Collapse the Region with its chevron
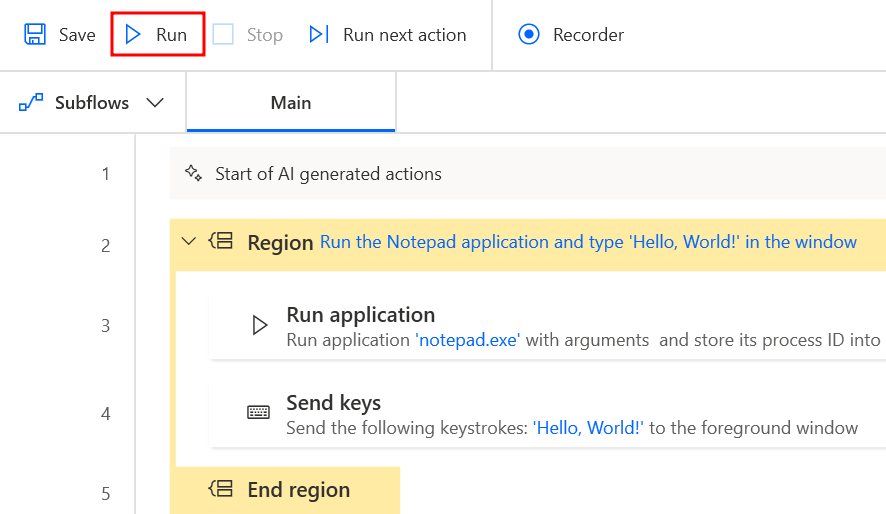The image size is (886, 514). pos(188,241)
